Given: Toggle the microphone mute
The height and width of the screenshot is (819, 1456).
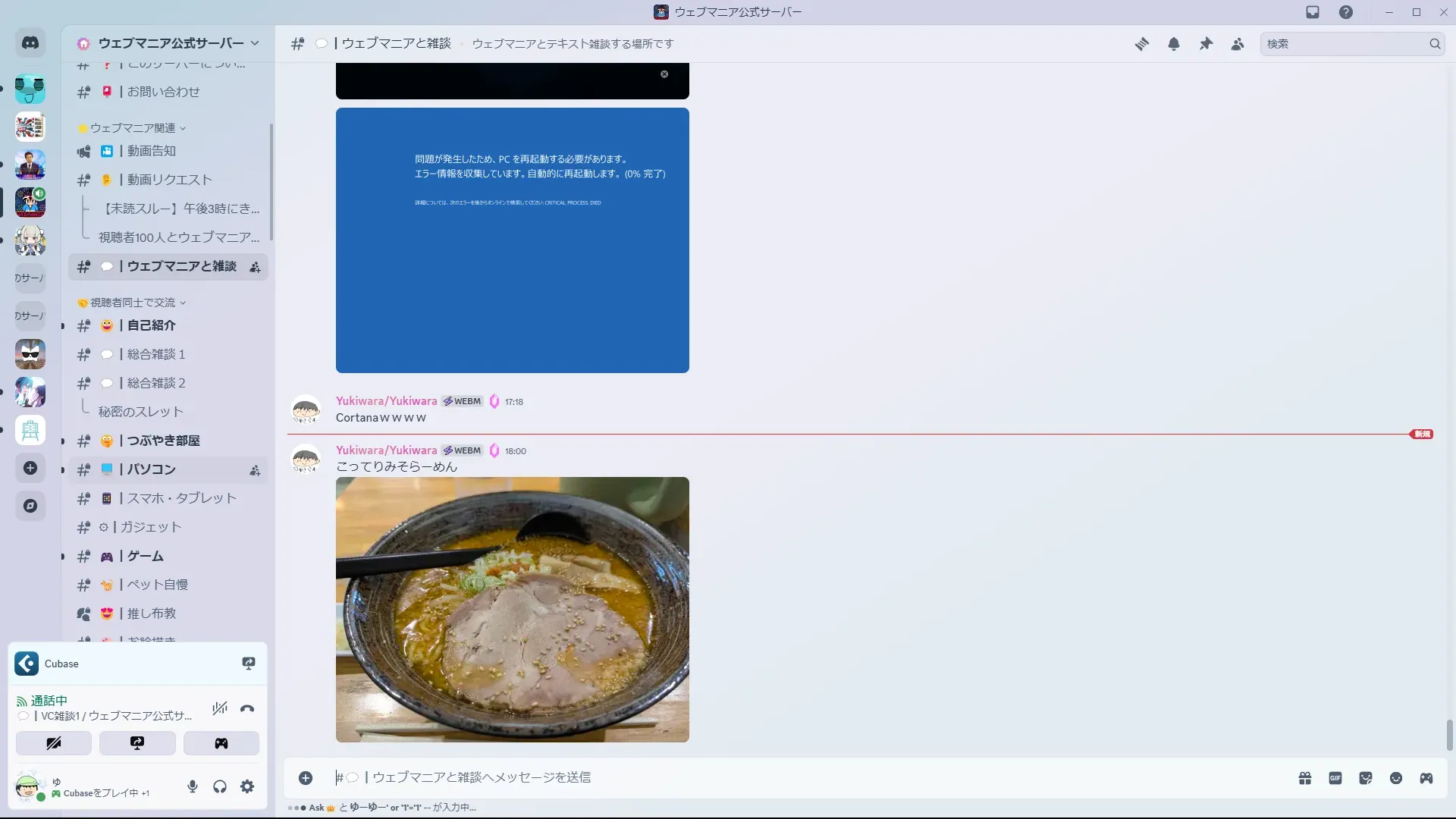Looking at the screenshot, I should pos(193,786).
